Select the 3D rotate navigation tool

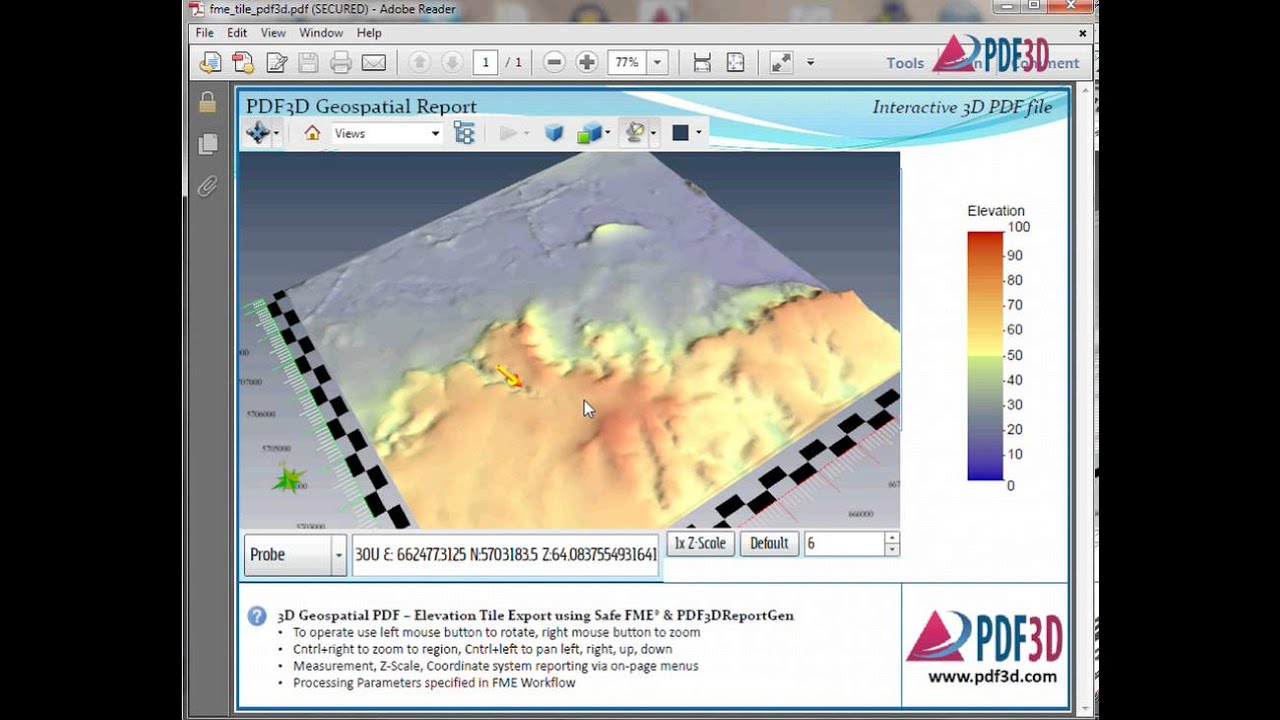pyautogui.click(x=258, y=133)
